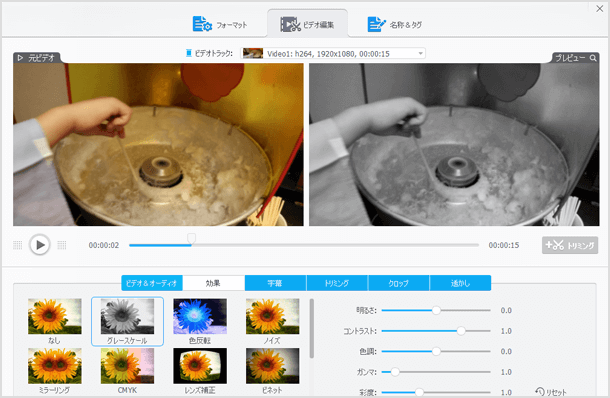This screenshot has height=398, width=610.
Task: Choose the ミラーリング effect thumbnail
Action: 54,366
